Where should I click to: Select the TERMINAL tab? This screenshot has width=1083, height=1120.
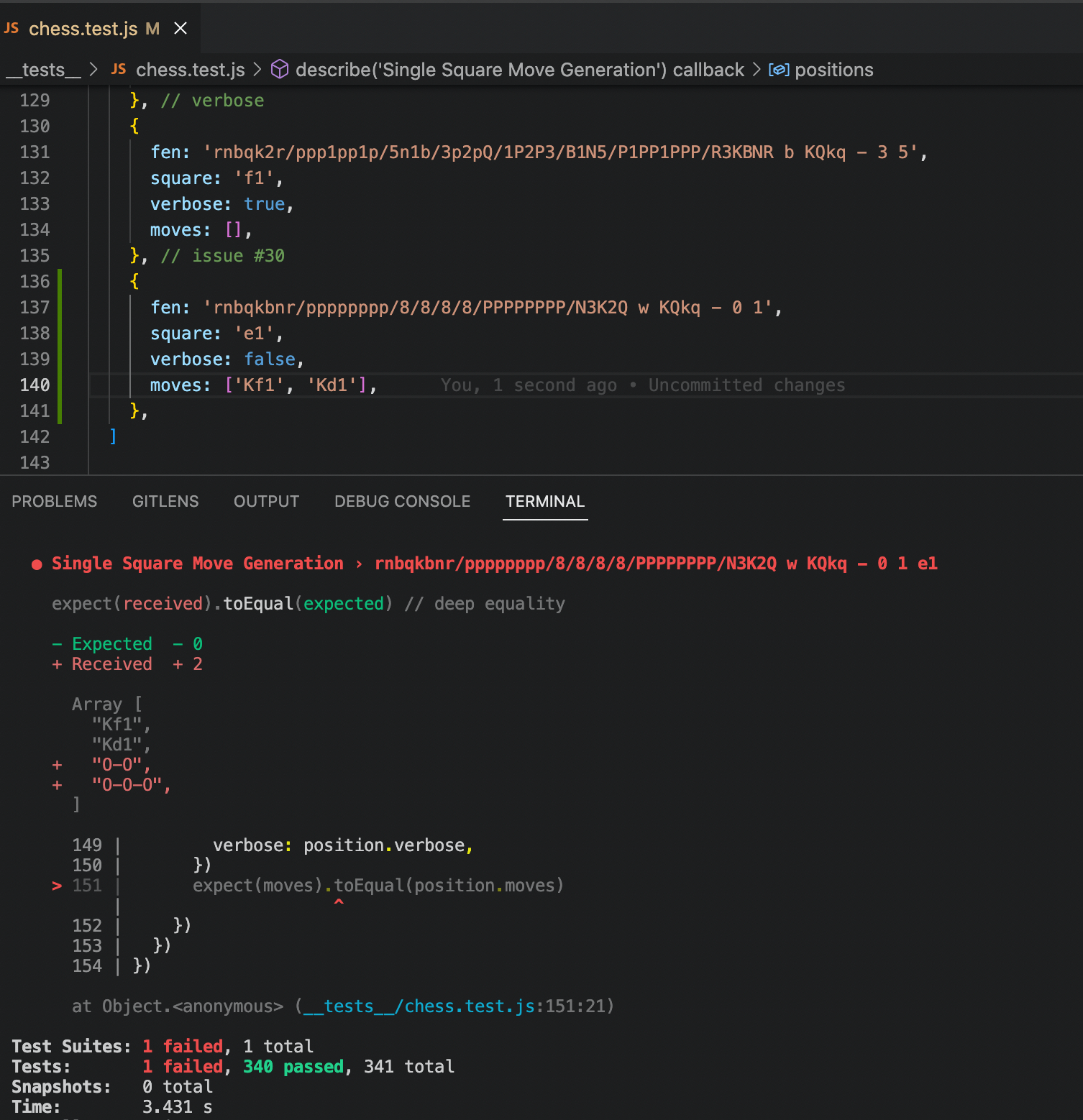click(x=544, y=501)
